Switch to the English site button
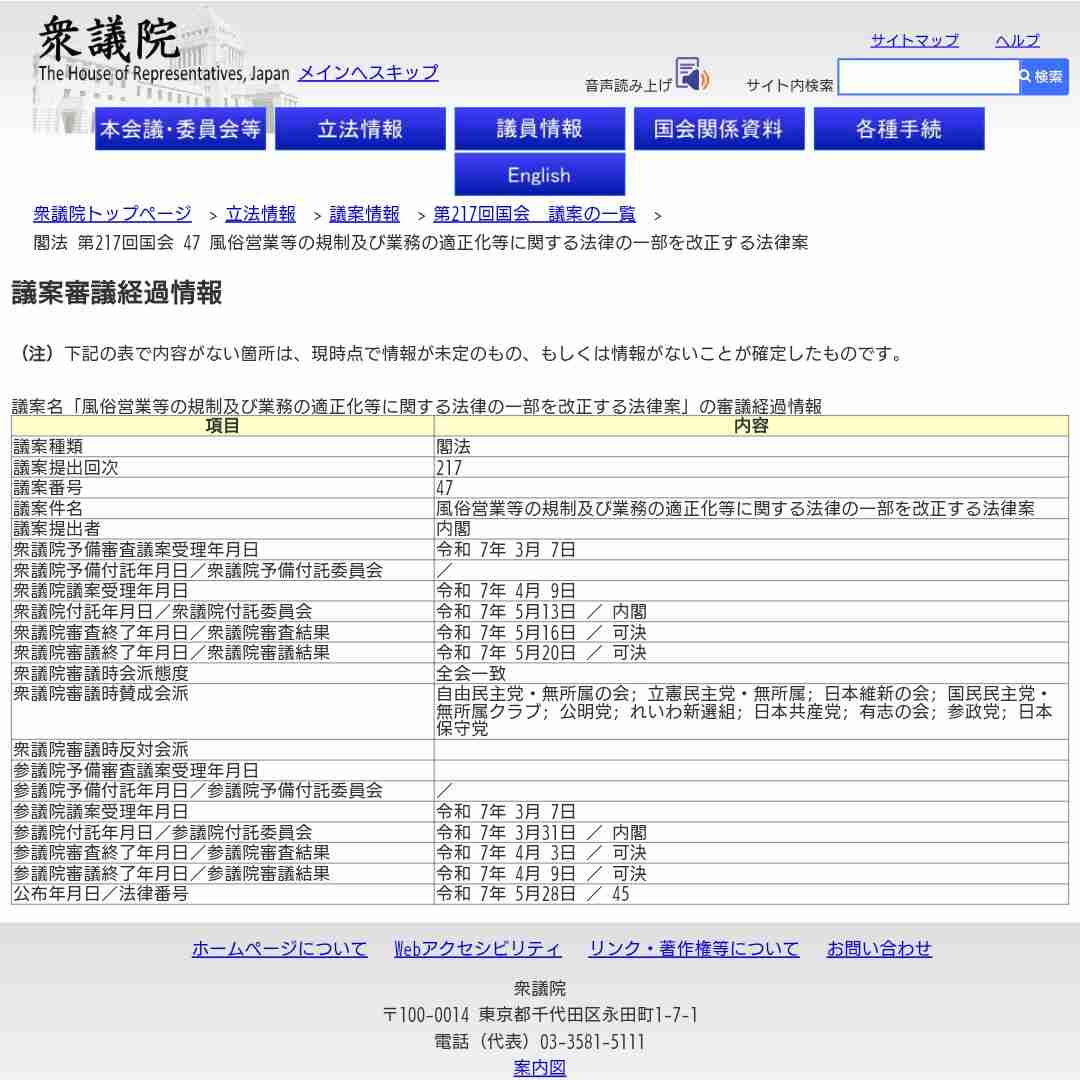 [x=540, y=175]
